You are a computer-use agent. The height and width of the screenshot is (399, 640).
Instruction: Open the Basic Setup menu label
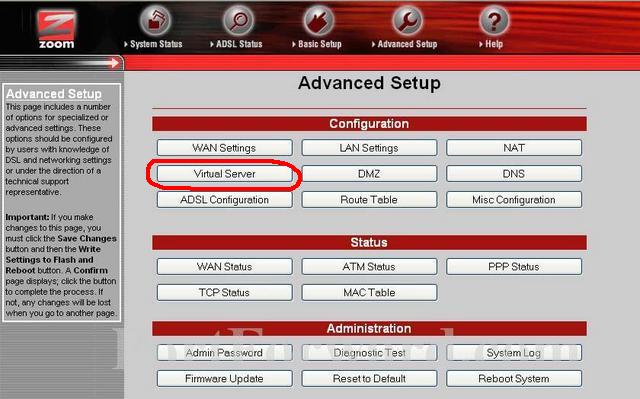coord(320,44)
